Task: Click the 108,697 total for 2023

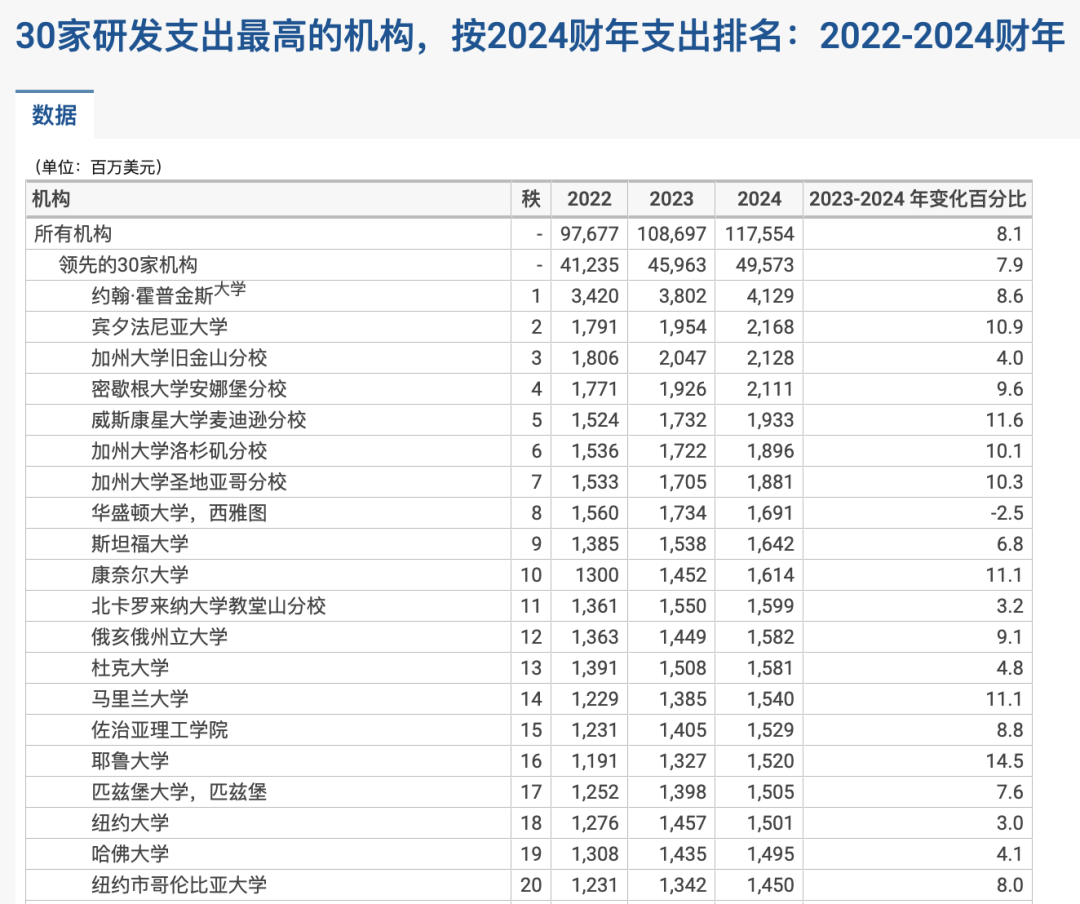Action: (x=672, y=234)
